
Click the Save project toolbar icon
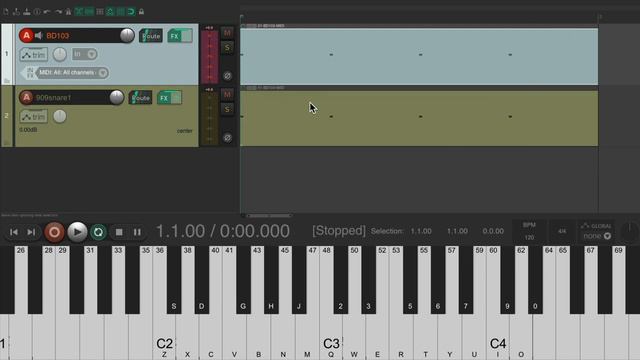27,12
